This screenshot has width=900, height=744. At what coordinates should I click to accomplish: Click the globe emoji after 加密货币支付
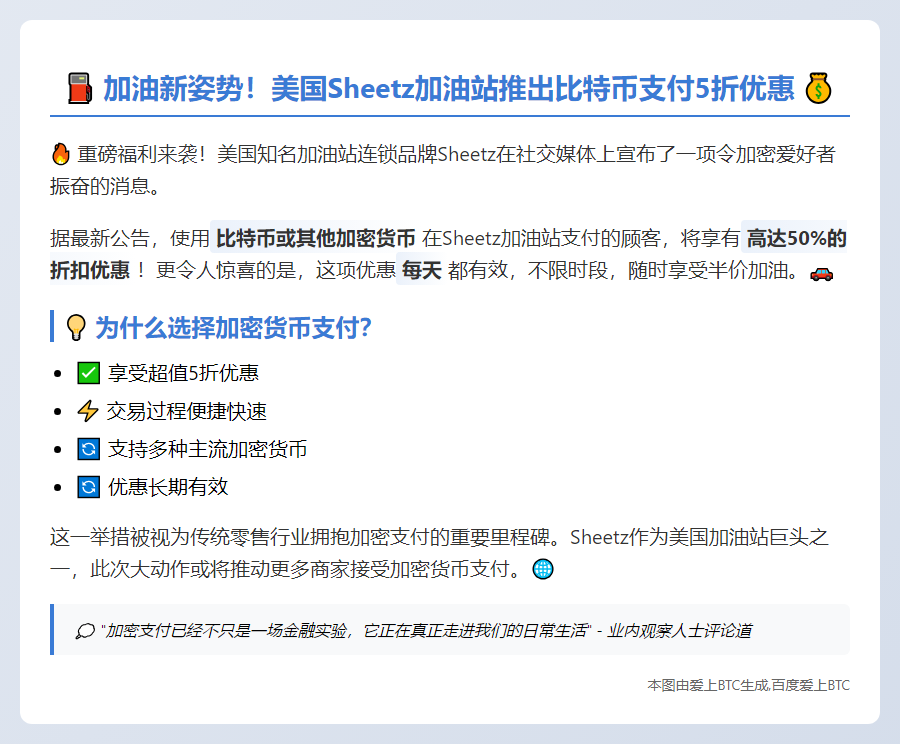point(543,569)
